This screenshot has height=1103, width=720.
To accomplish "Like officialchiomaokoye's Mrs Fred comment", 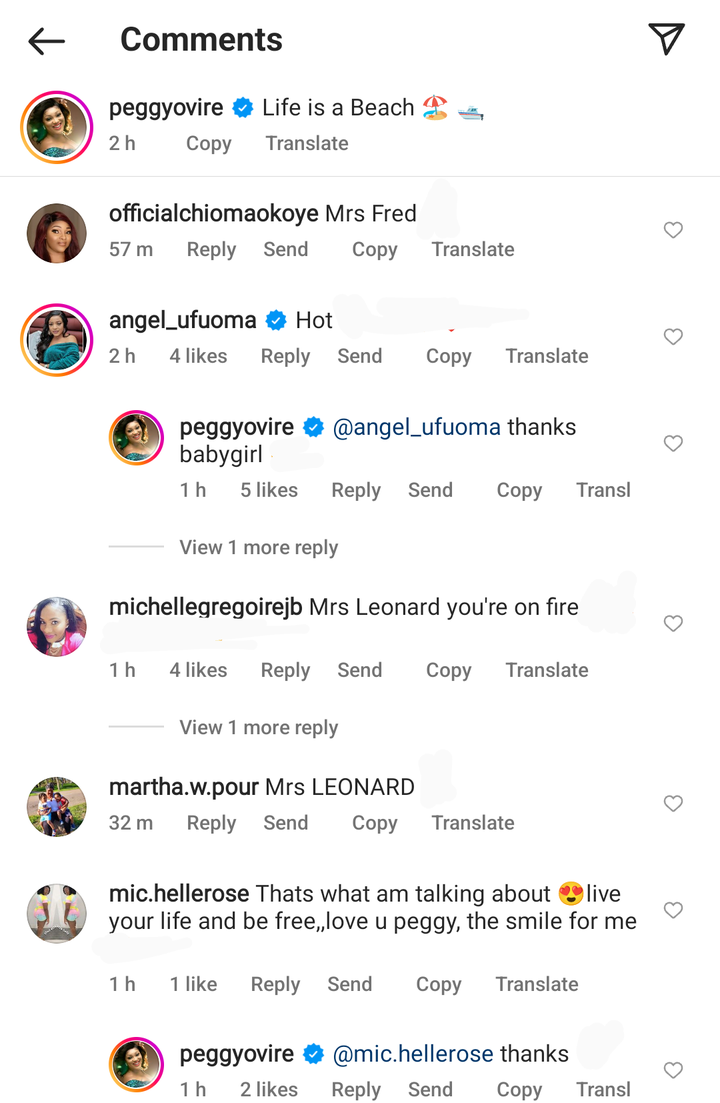I will (673, 231).
